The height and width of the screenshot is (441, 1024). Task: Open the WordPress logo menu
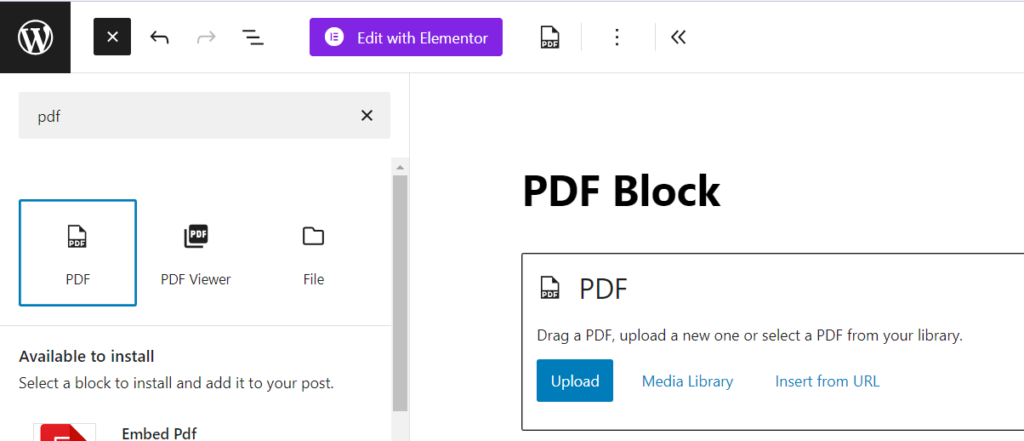[x=35, y=37]
